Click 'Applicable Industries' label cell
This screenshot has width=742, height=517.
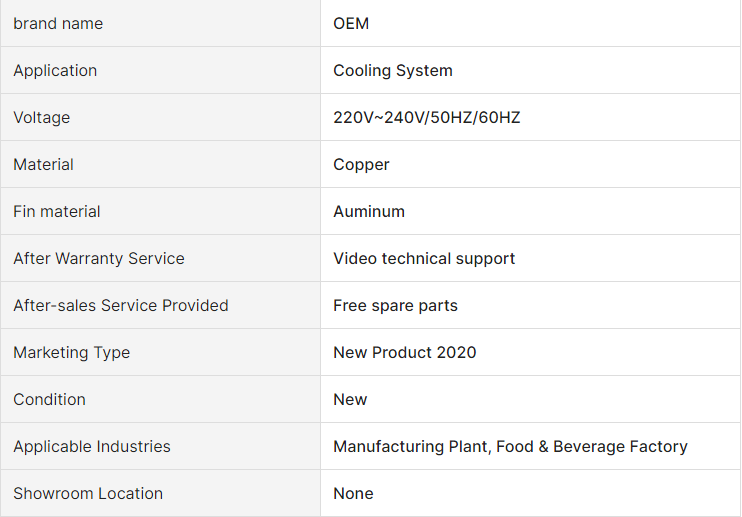coord(160,447)
